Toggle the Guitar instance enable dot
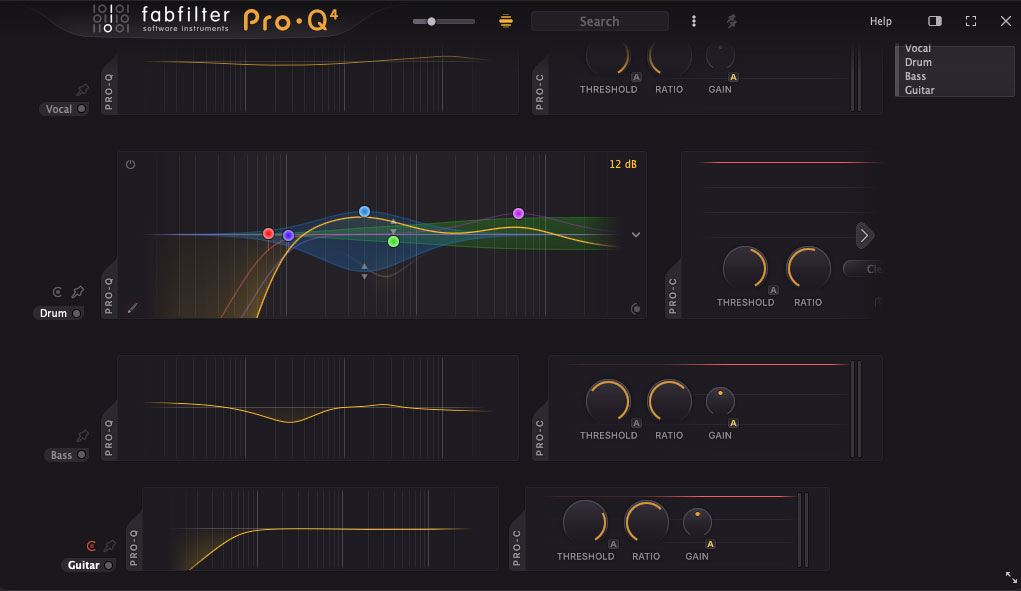1021x591 pixels. 108,565
